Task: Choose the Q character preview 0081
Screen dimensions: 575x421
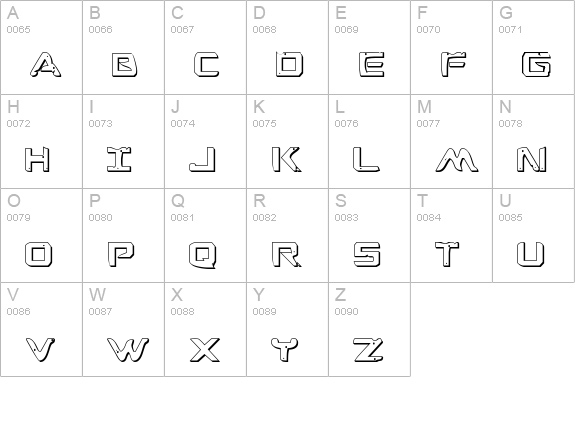Action: (203, 255)
